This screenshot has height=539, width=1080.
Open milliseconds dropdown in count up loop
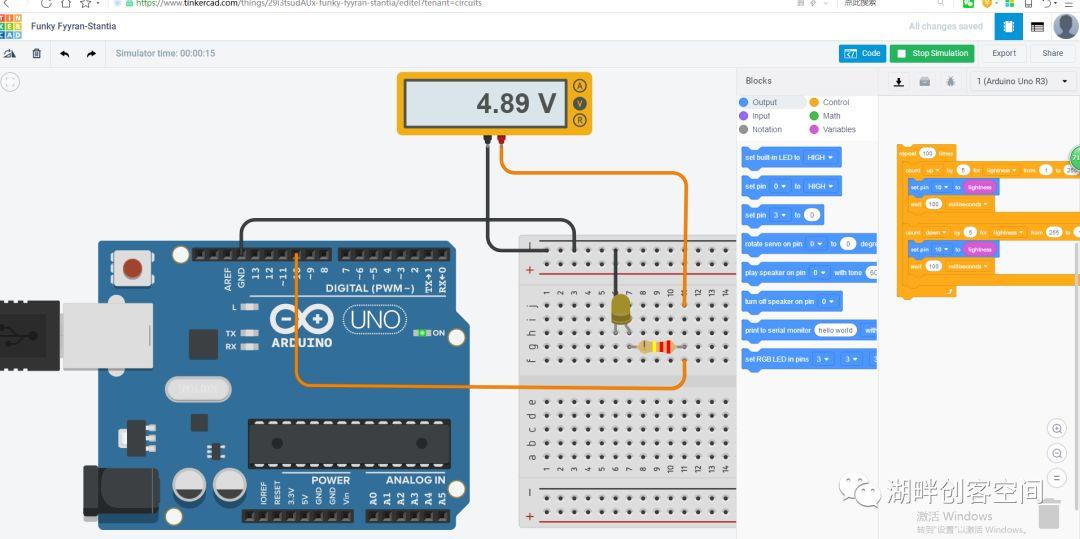[x=968, y=204]
